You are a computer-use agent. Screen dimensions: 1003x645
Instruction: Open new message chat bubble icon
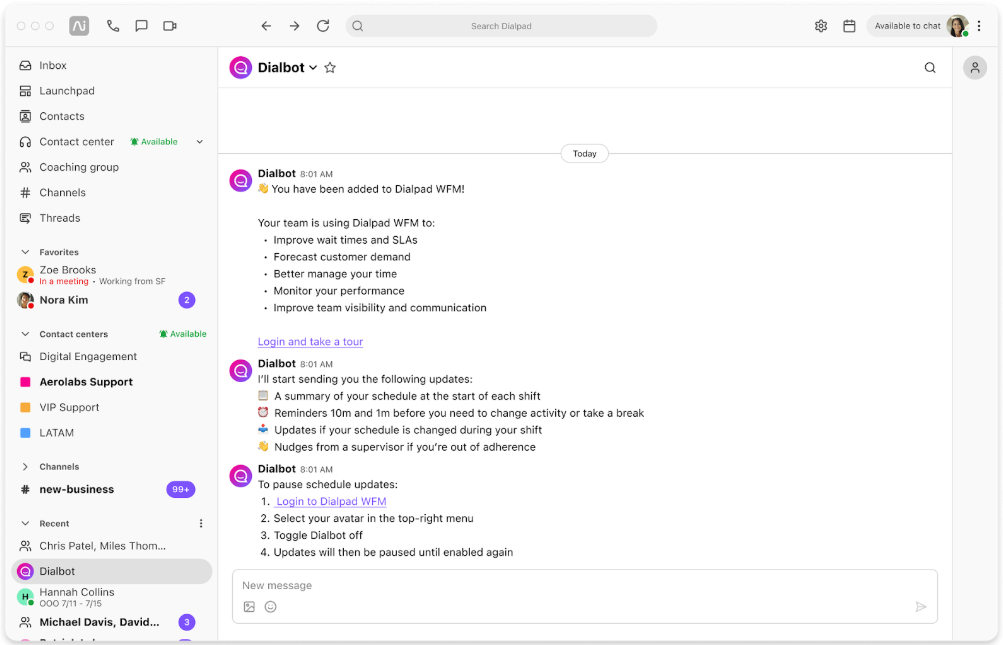click(x=141, y=26)
